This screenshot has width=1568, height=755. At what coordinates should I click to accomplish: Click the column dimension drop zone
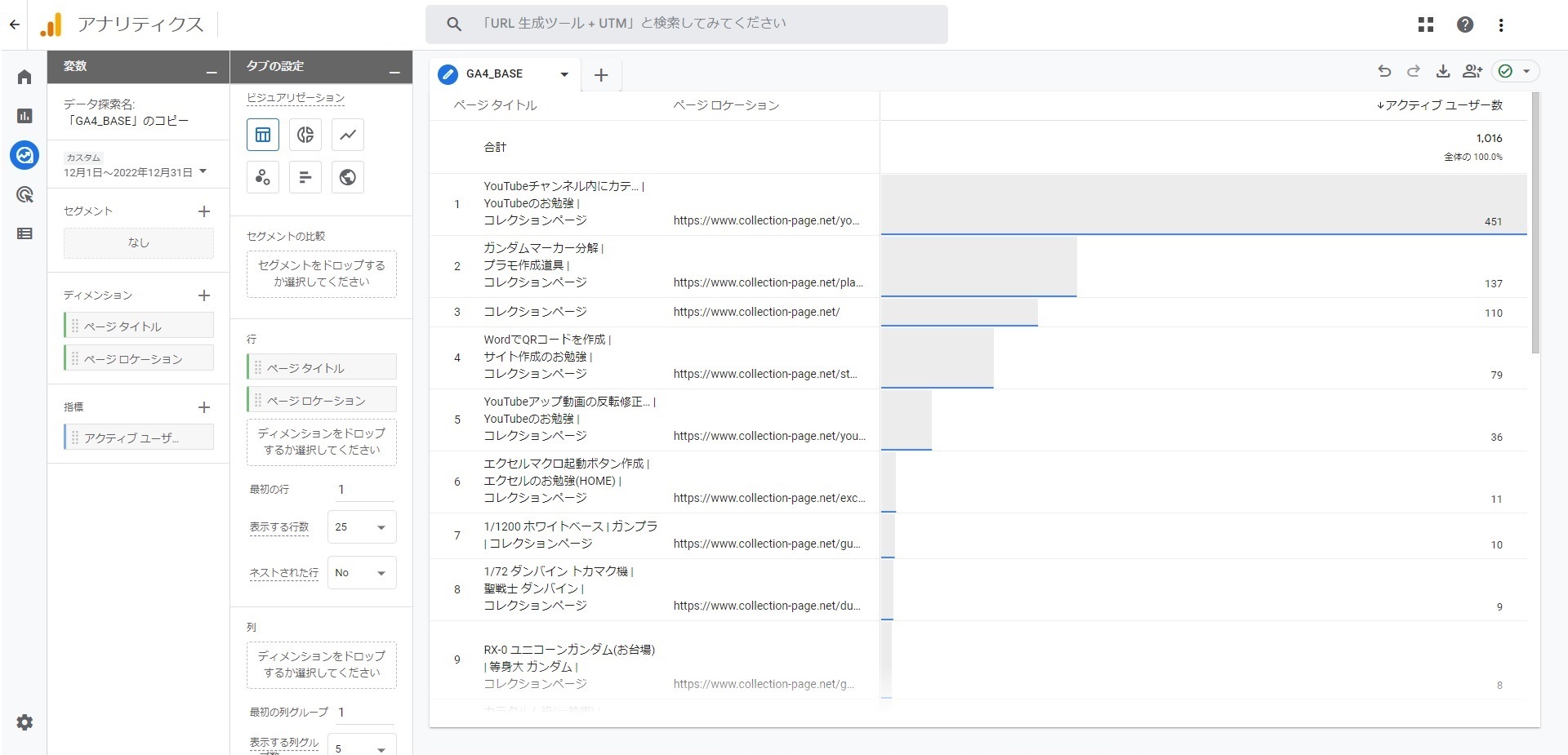click(322, 665)
